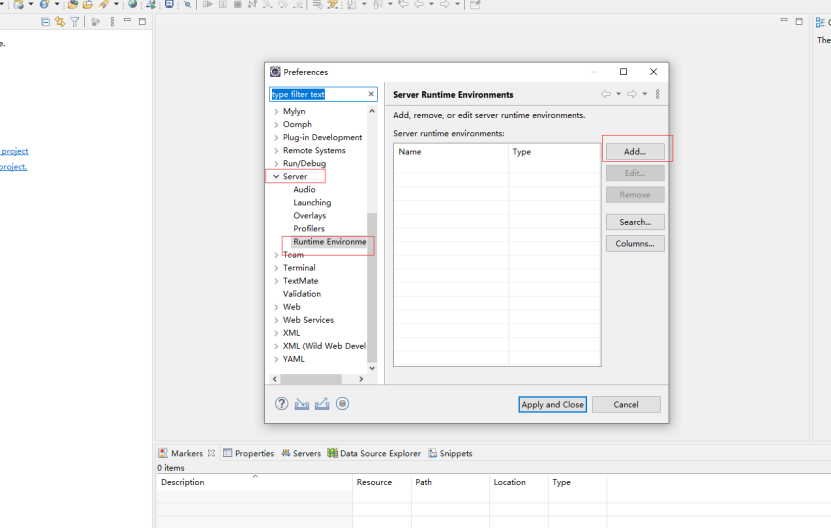Select the Validation preference page
Screen dimensions: 831x529
point(302,294)
